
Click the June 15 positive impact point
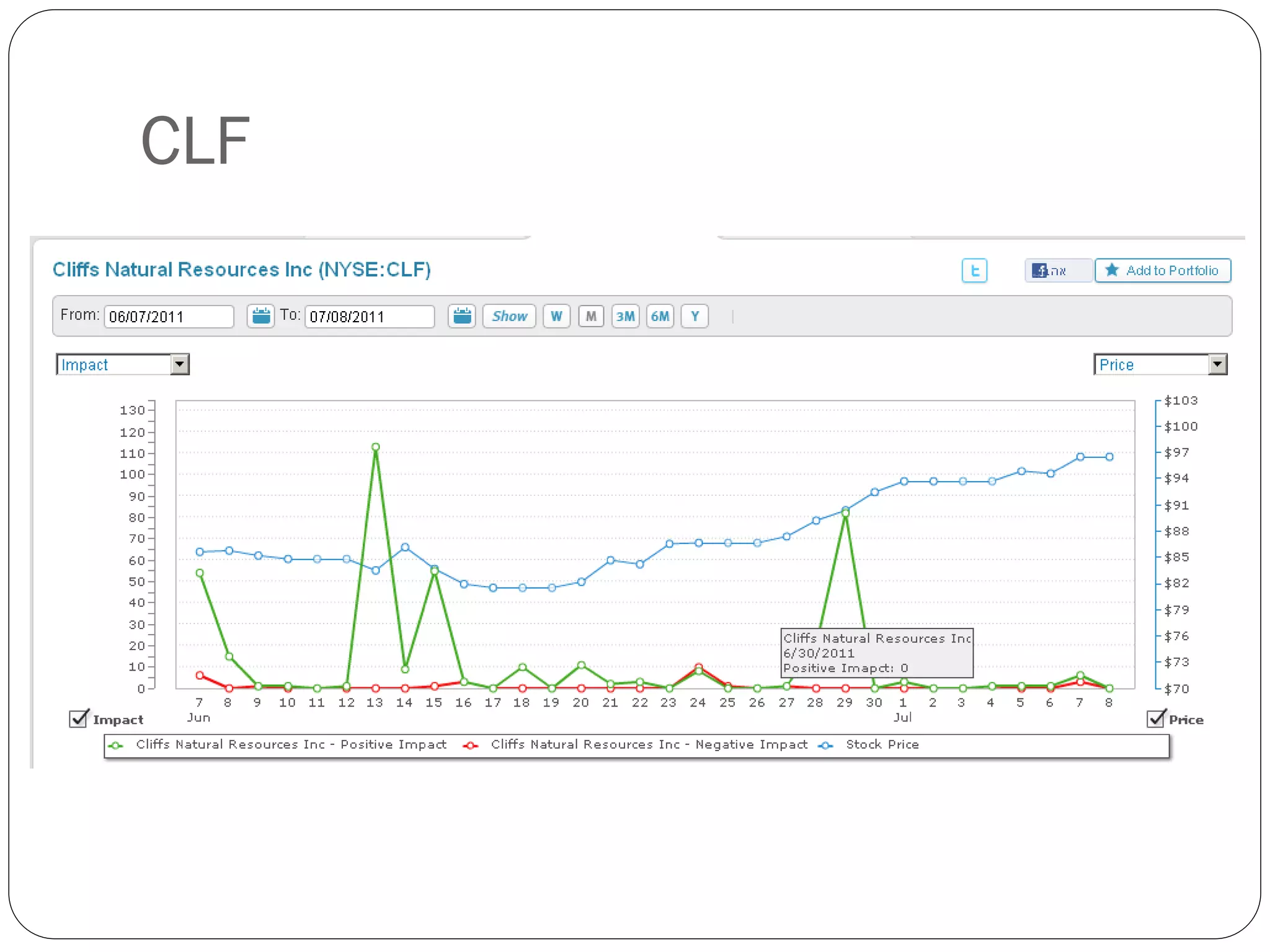coord(435,571)
